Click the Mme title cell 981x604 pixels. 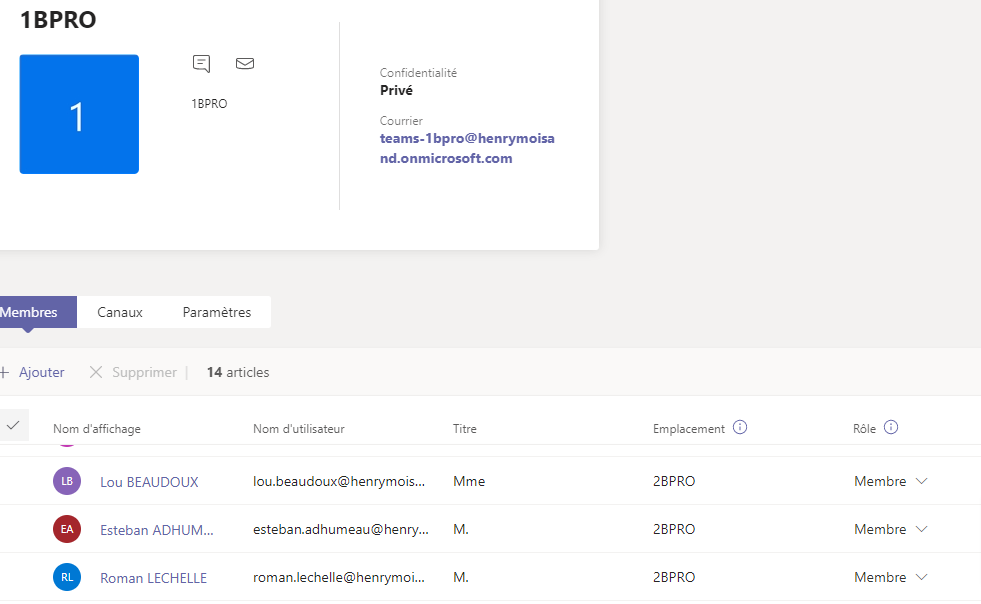click(469, 481)
